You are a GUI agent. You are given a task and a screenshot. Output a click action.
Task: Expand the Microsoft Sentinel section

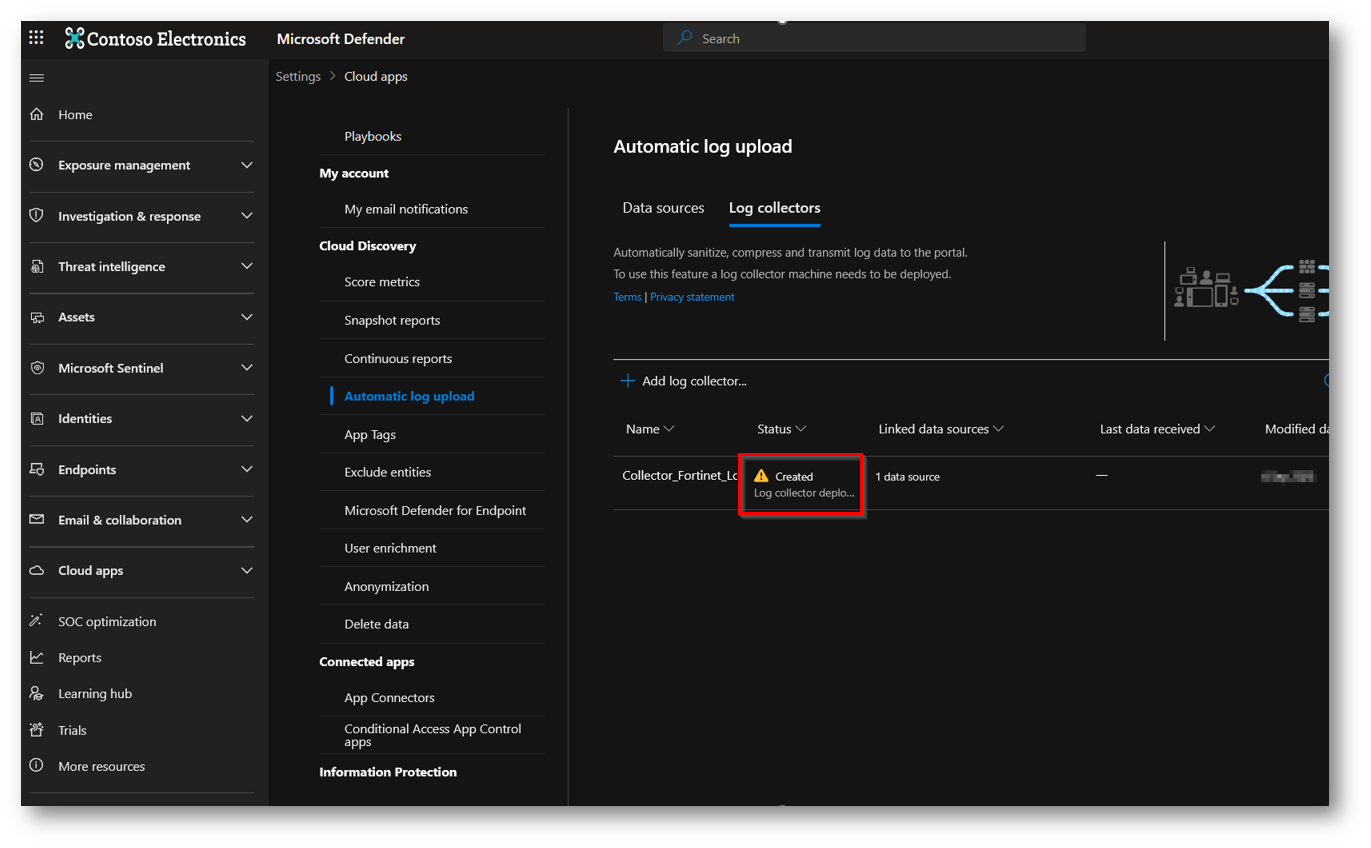tap(247, 368)
